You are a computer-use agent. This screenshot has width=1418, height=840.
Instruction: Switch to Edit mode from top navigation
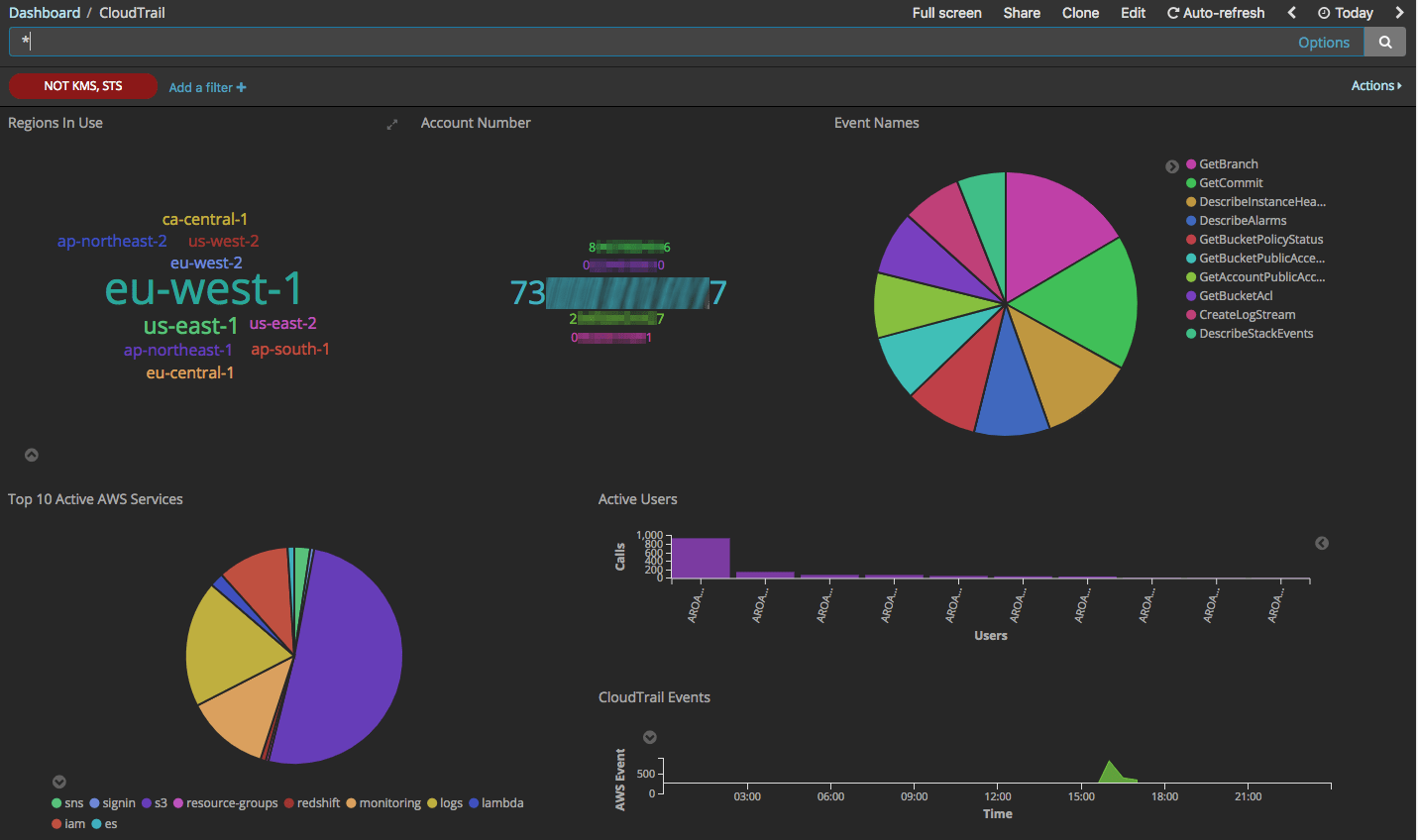coord(1133,13)
